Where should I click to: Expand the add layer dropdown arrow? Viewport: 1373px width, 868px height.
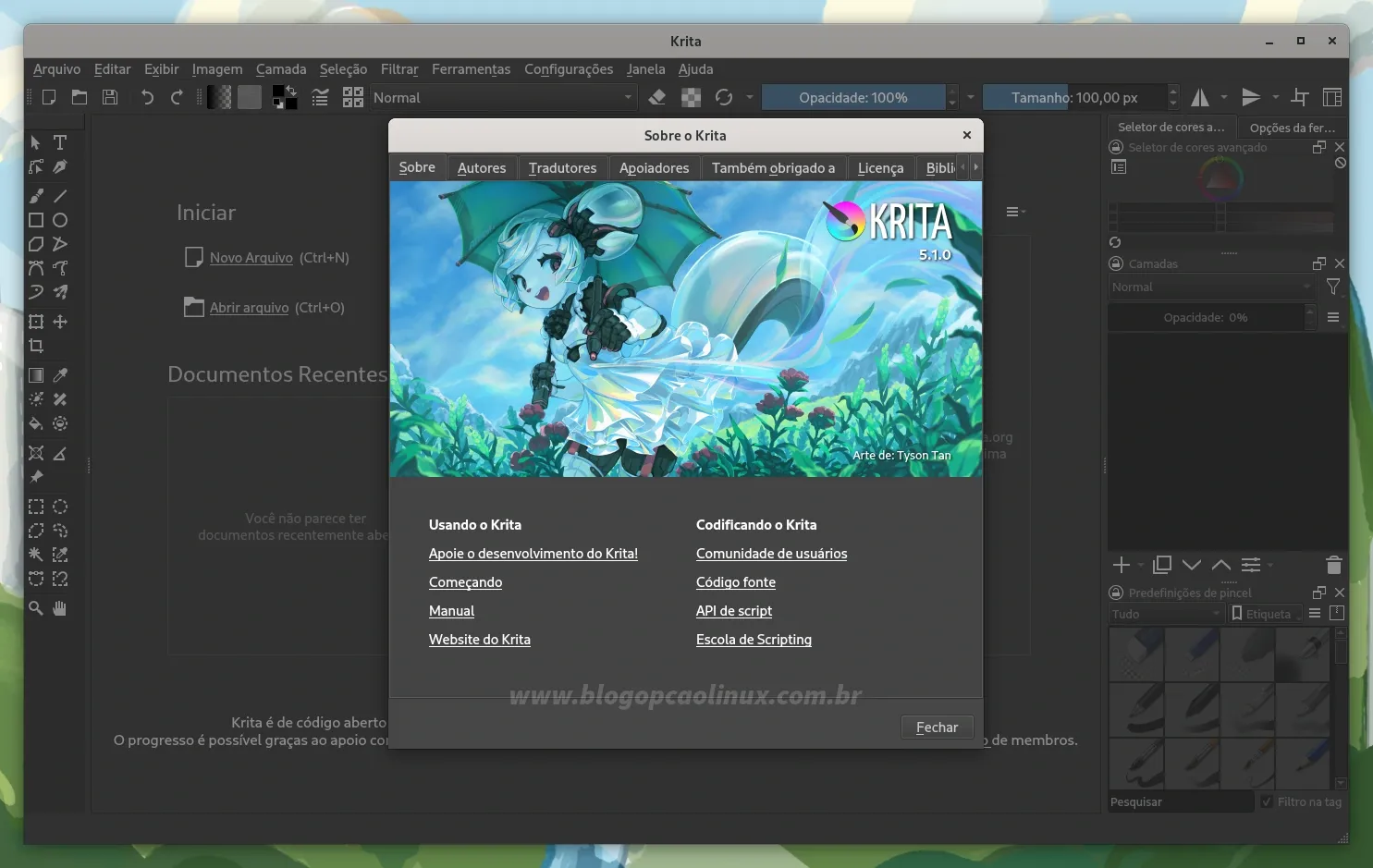point(1140,565)
